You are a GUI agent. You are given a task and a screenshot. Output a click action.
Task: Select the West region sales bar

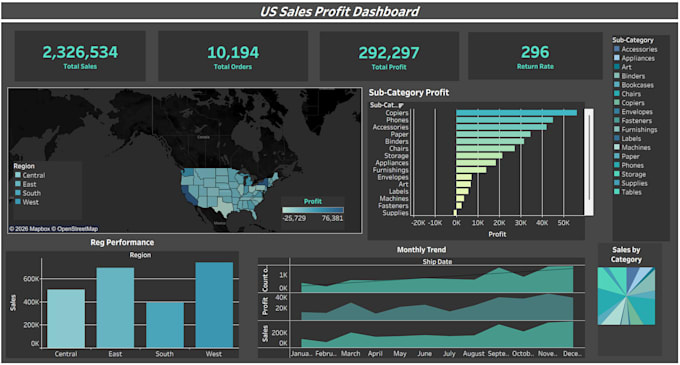[x=214, y=305]
